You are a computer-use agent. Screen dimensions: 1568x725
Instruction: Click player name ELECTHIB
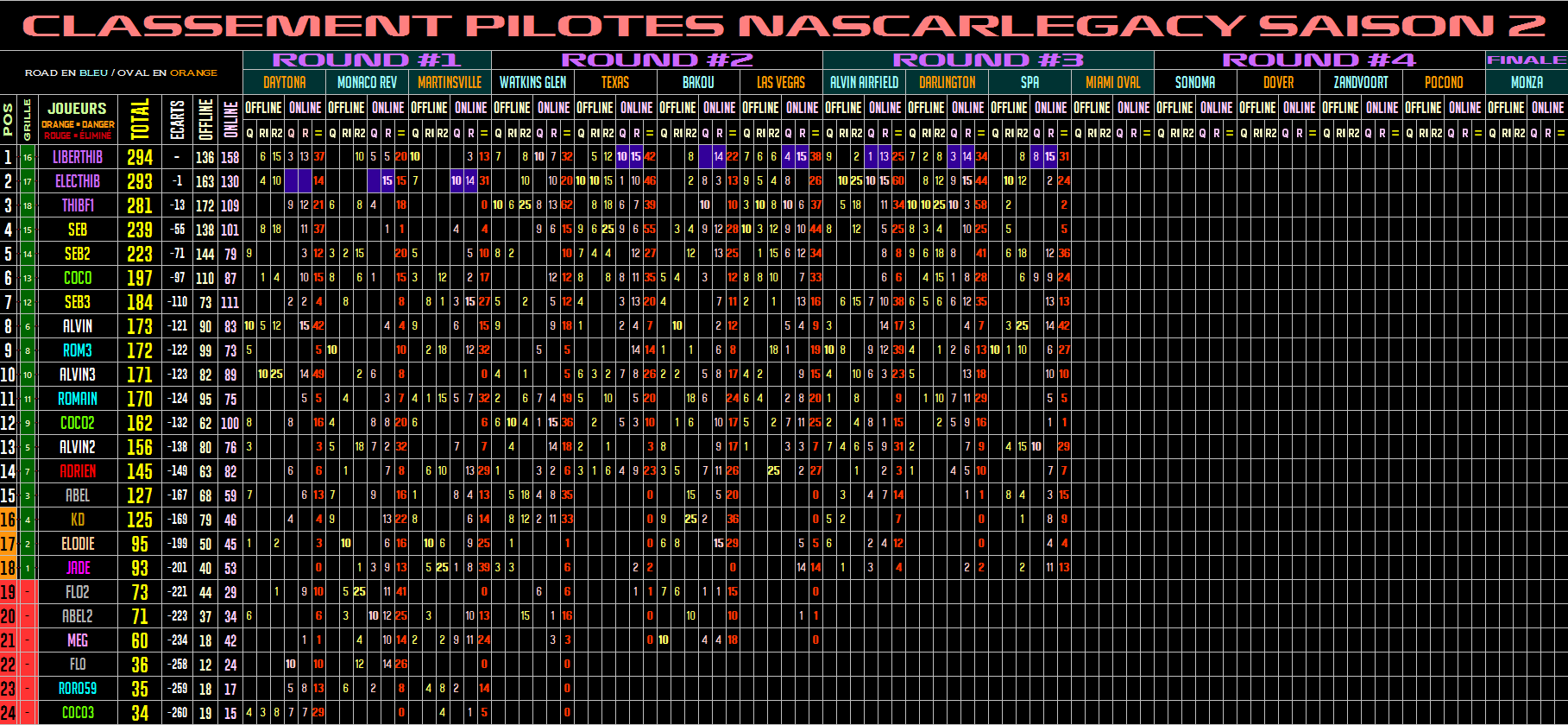point(78,181)
